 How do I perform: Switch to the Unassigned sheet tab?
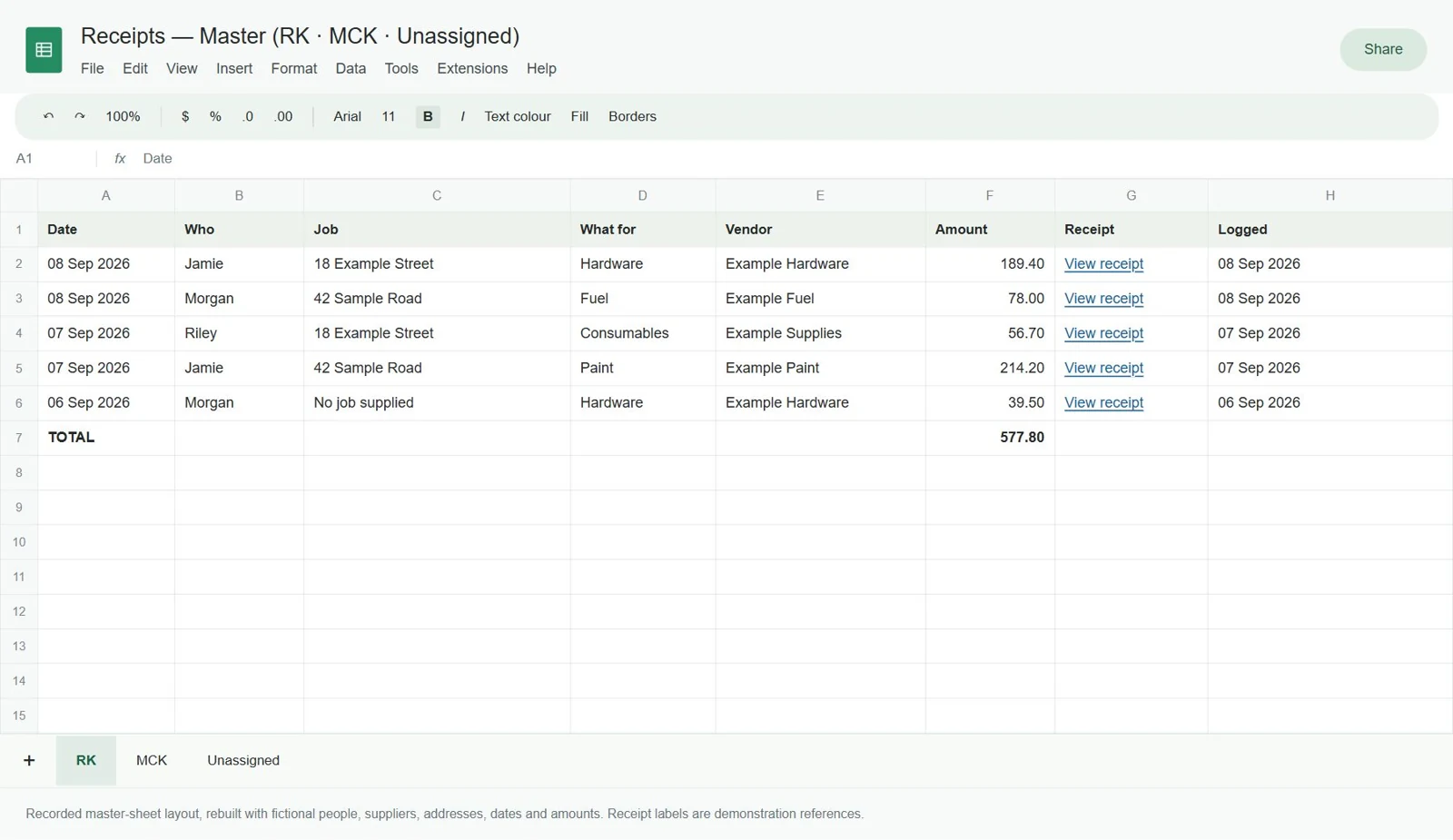click(x=243, y=760)
